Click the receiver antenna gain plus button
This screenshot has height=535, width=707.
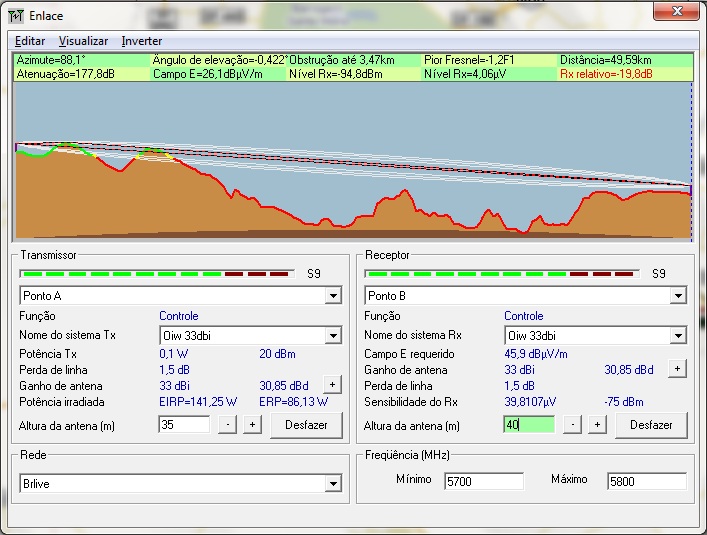(x=677, y=369)
